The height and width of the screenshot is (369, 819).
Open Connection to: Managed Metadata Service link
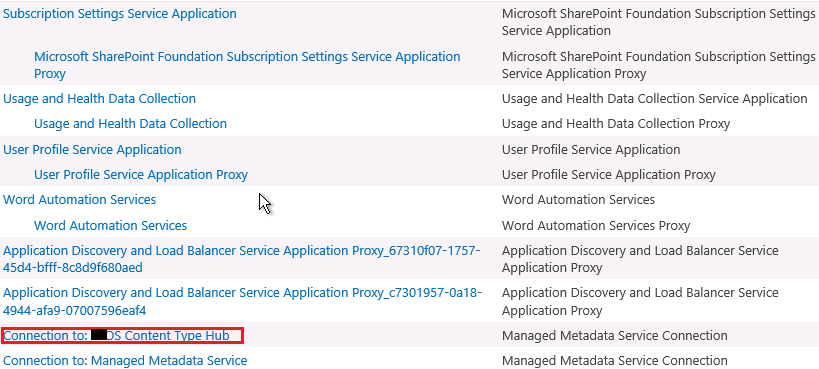[125, 361]
